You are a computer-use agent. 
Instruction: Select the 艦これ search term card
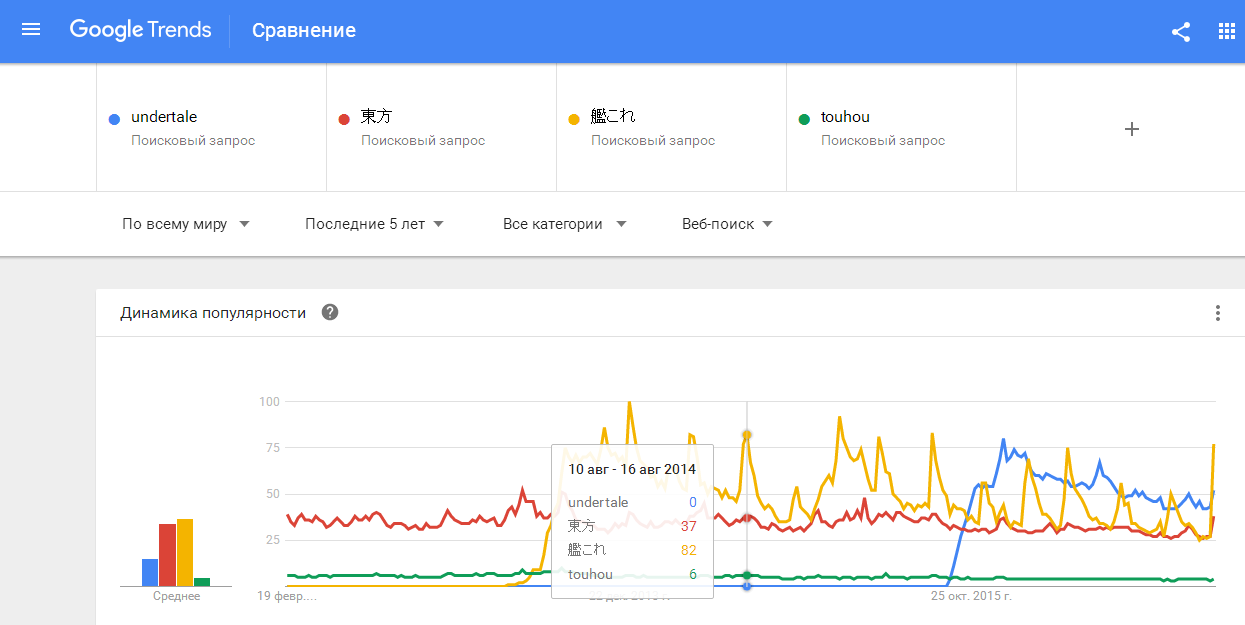pos(671,128)
